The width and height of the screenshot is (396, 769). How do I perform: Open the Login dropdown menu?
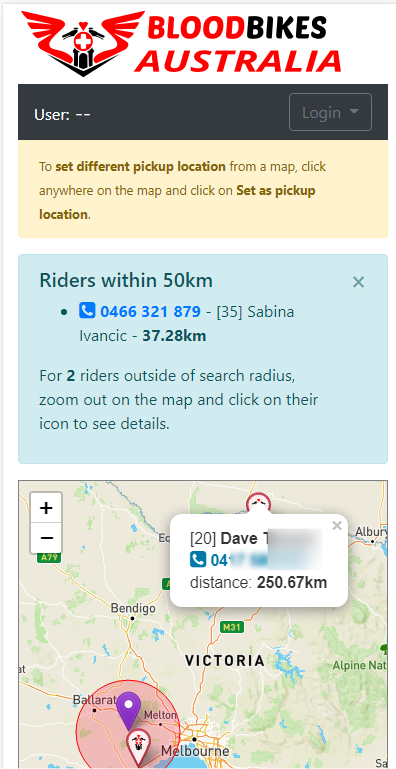[x=330, y=112]
